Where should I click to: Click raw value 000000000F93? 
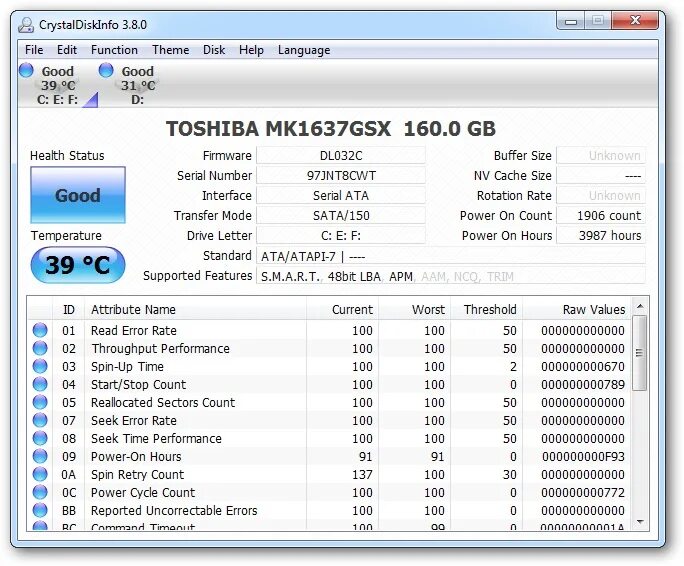[583, 456]
